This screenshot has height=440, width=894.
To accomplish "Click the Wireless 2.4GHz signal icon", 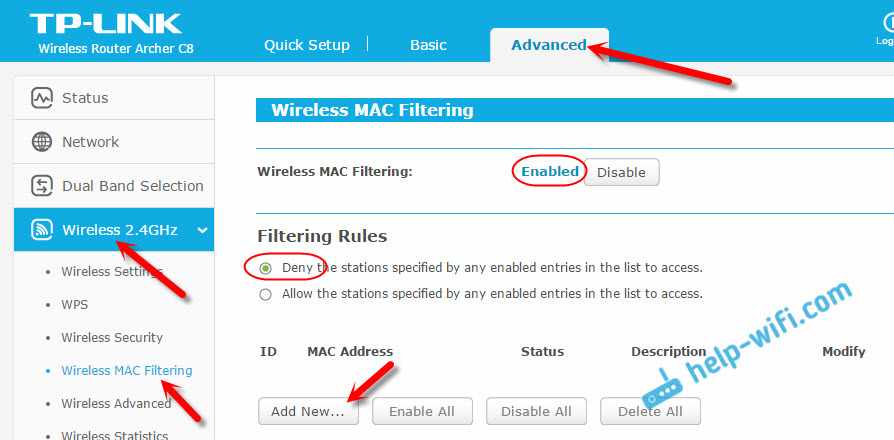I will (42, 230).
